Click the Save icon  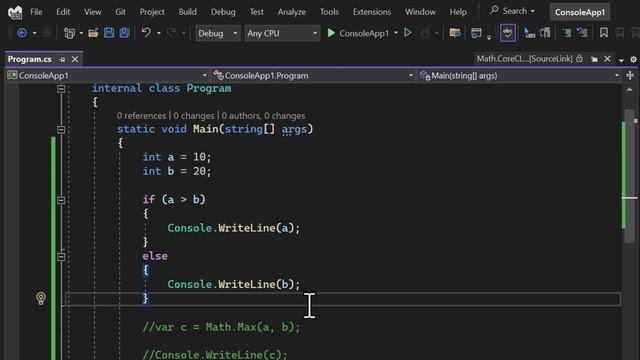(x=109, y=33)
